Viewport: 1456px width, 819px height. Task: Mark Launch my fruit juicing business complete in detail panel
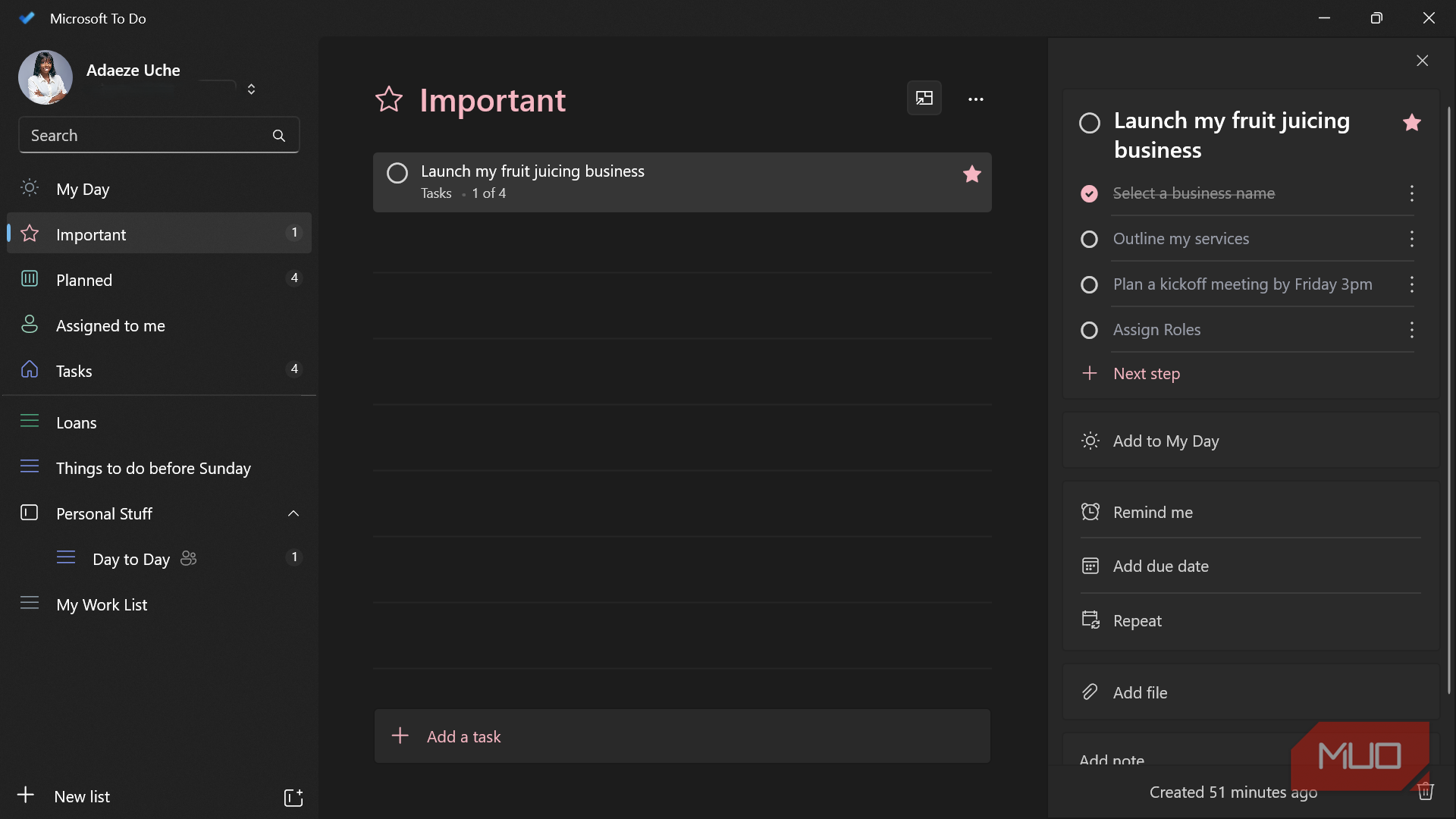tap(1089, 123)
